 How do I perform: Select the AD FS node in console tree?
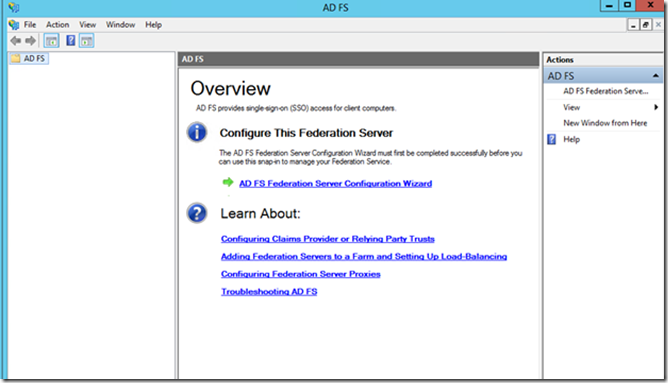[29, 58]
